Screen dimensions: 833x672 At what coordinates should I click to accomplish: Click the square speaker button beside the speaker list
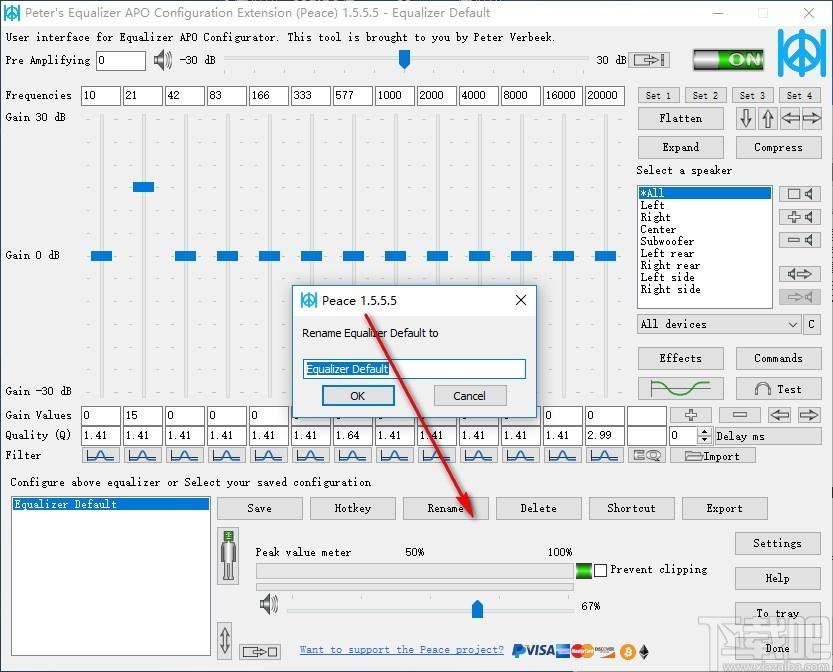tap(800, 194)
